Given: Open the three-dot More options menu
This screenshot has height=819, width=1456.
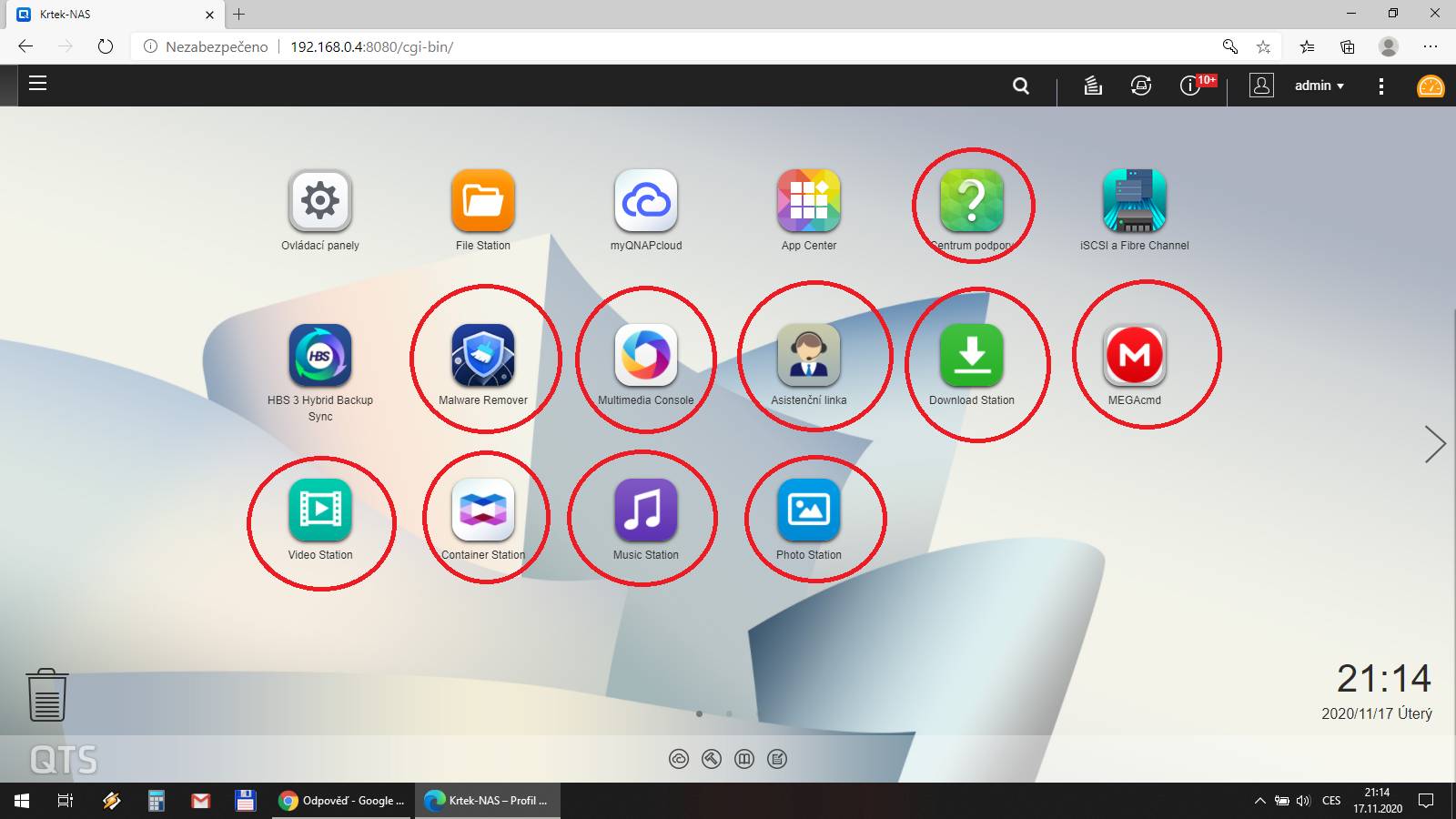Looking at the screenshot, I should tap(1381, 86).
